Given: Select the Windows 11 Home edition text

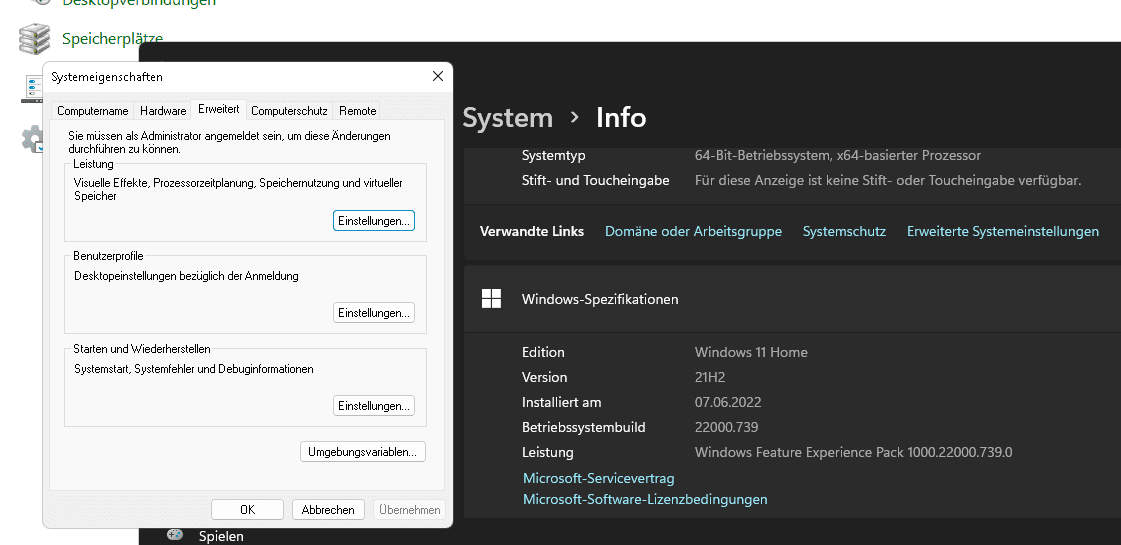Looking at the screenshot, I should pos(751,352).
